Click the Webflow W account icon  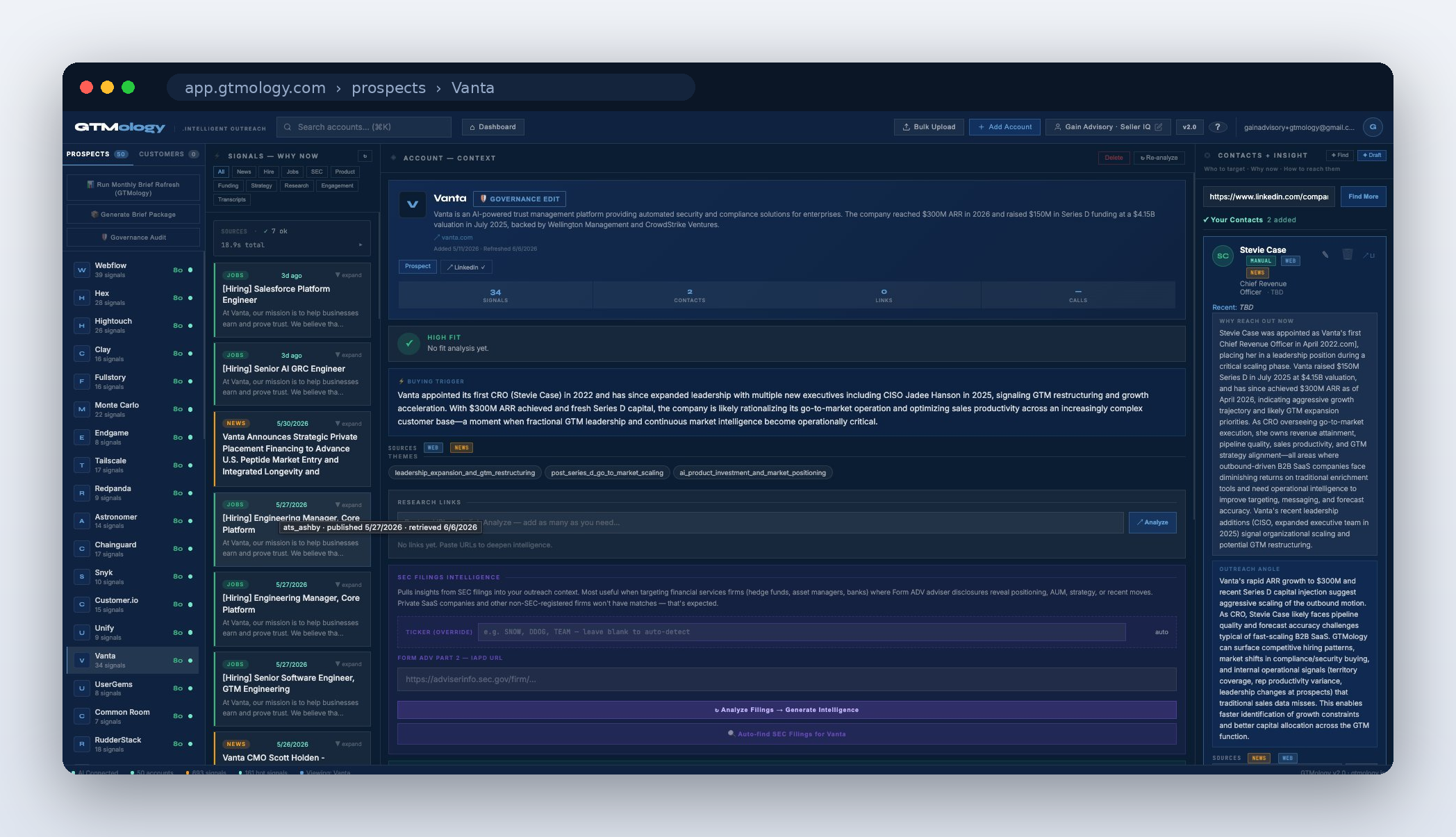click(x=82, y=270)
